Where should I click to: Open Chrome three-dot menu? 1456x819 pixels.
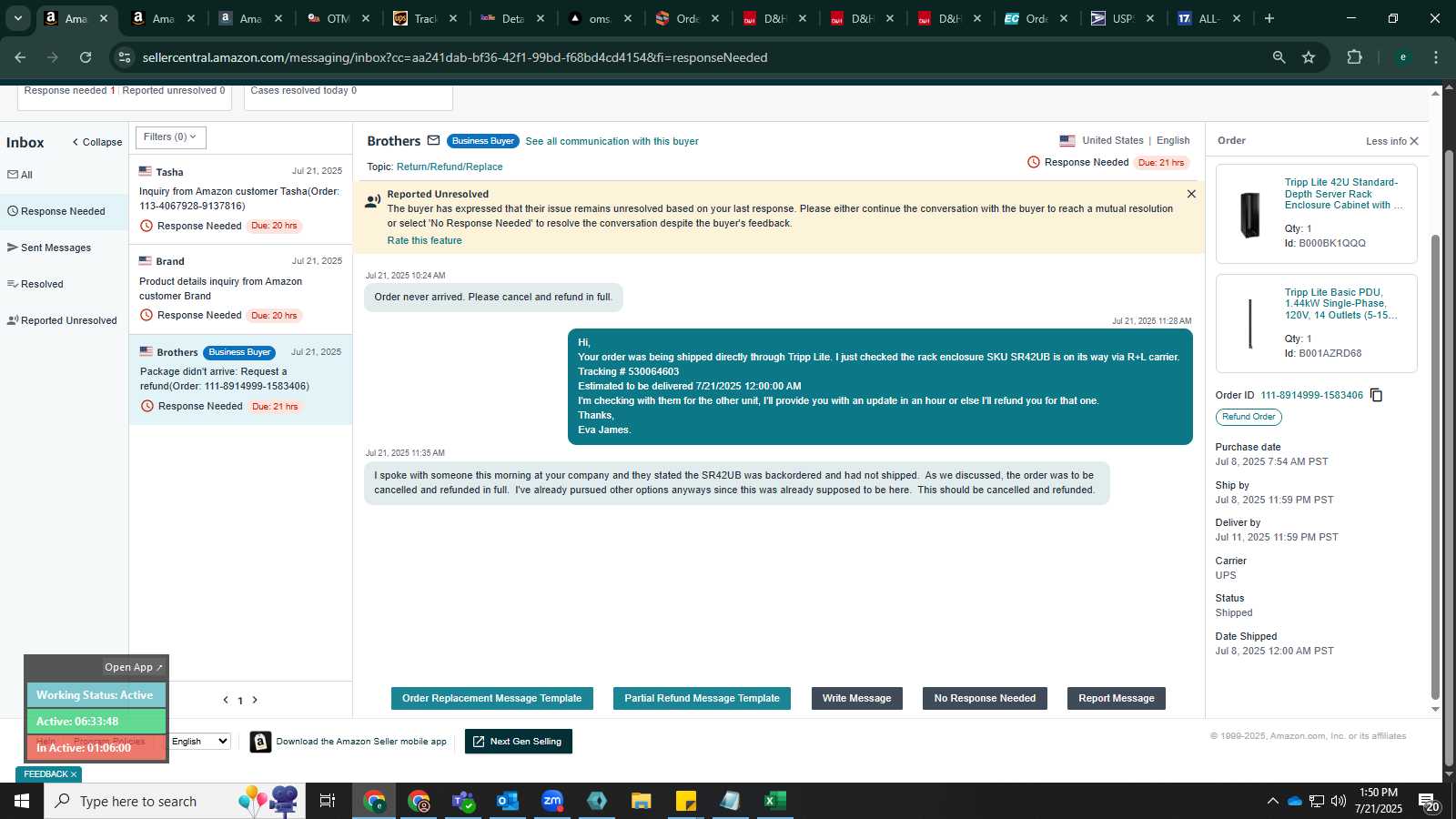1436,57
